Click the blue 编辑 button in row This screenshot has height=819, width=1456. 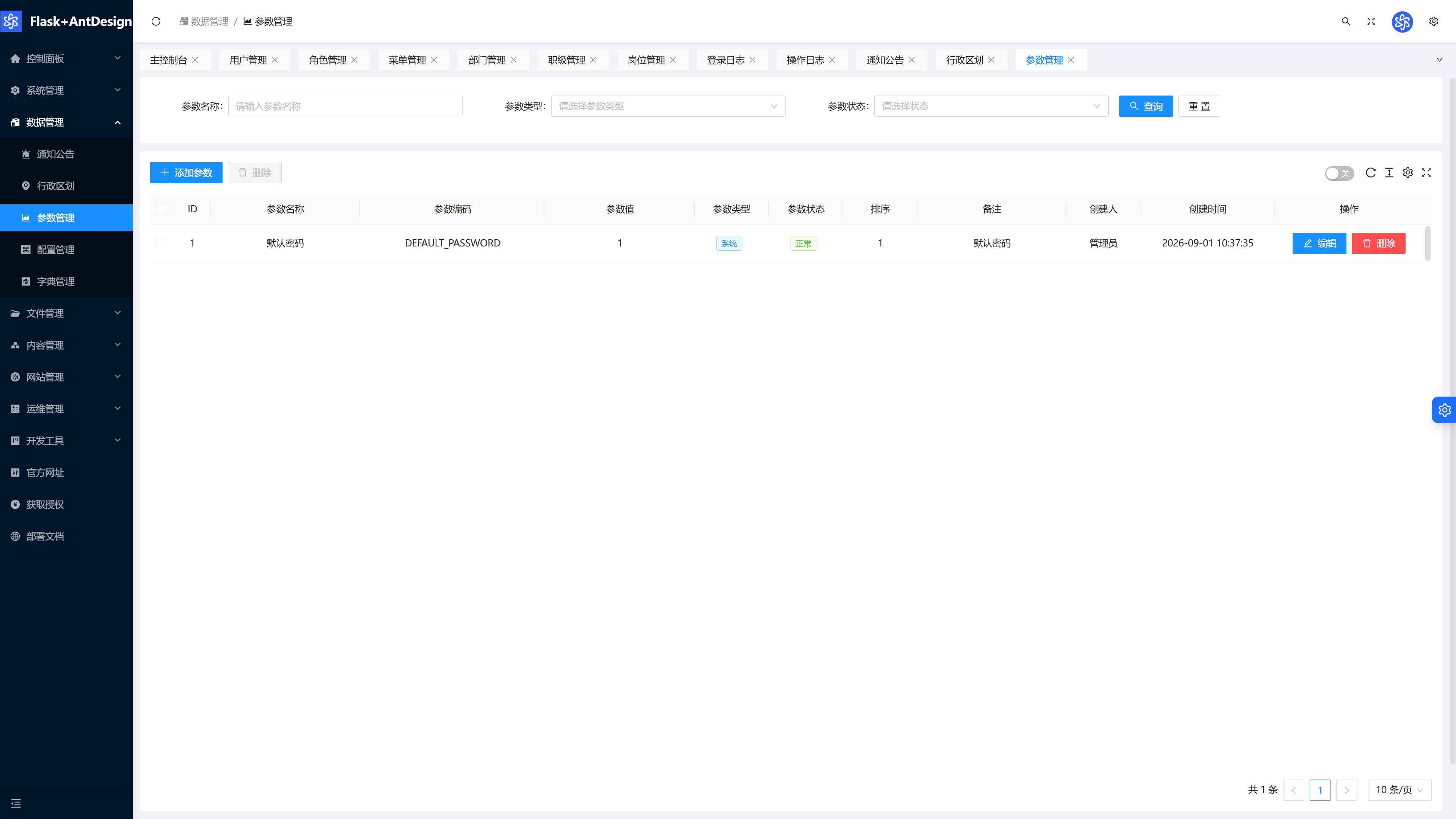[1319, 243]
